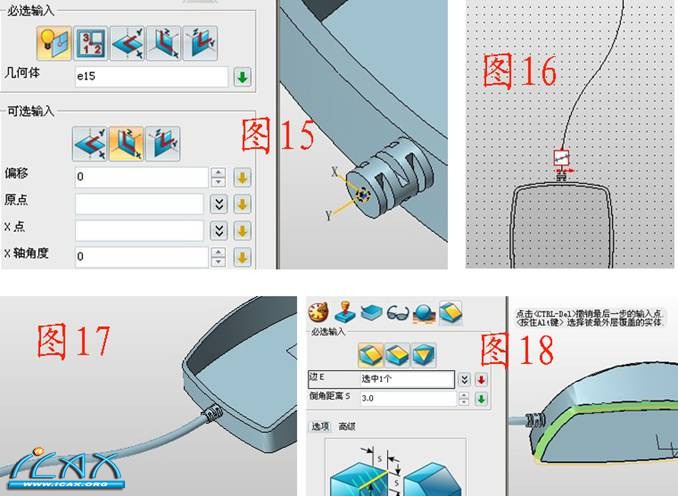Select the first highlighted chamfer type icon
This screenshot has height=496, width=678.
[x=371, y=355]
